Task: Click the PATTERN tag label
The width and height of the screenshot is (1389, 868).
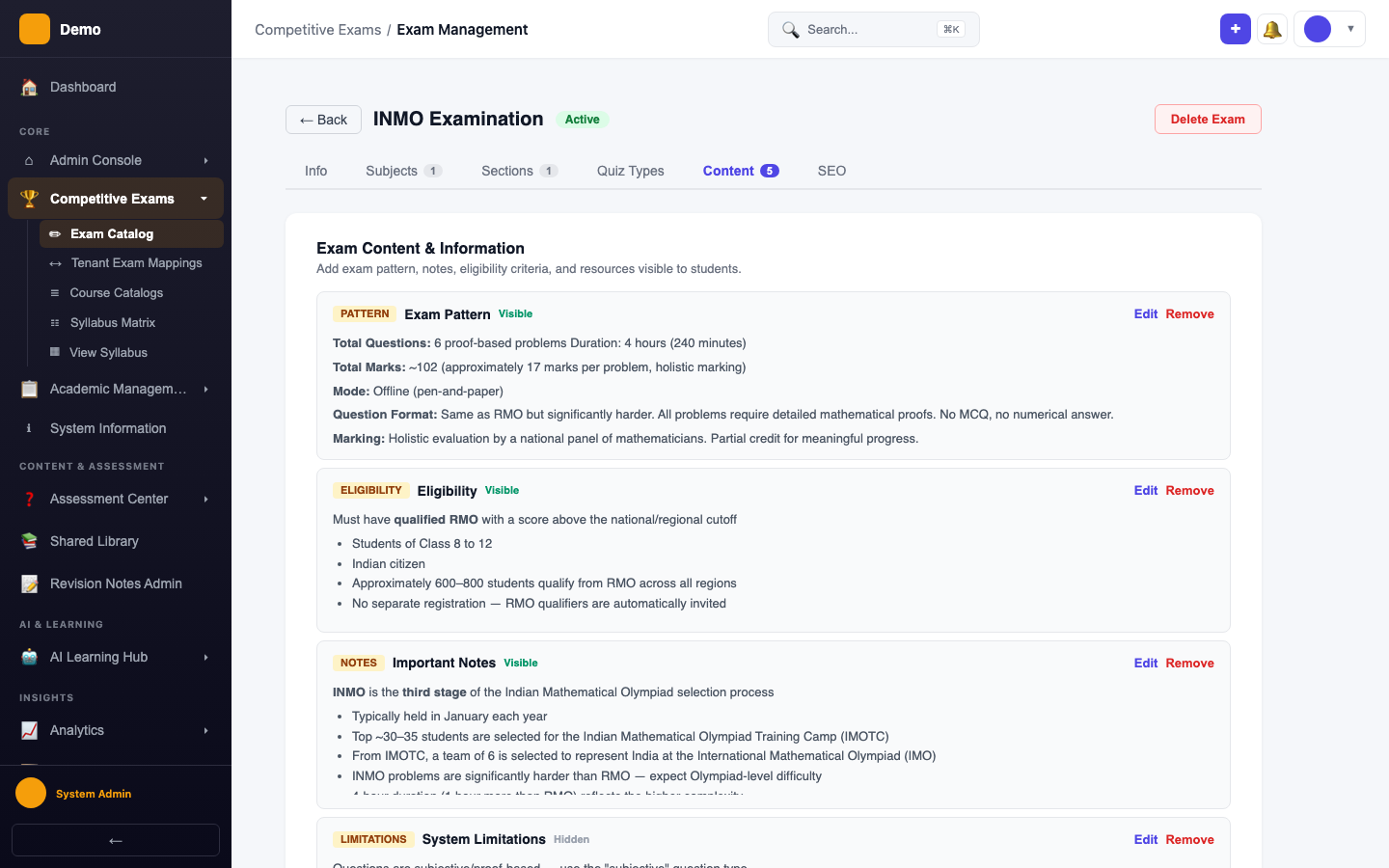Action: (365, 314)
